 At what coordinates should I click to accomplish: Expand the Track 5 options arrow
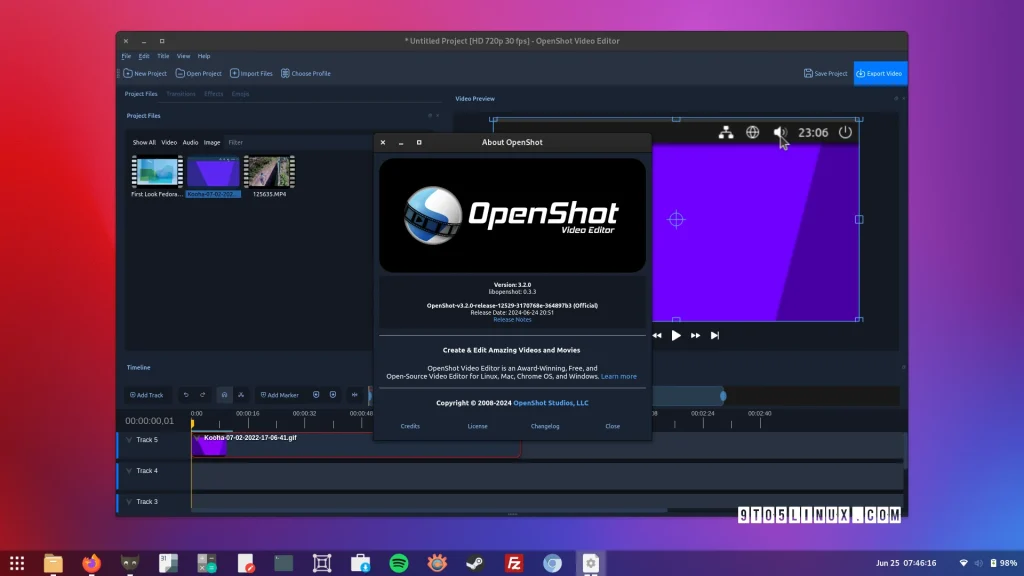tap(129, 440)
